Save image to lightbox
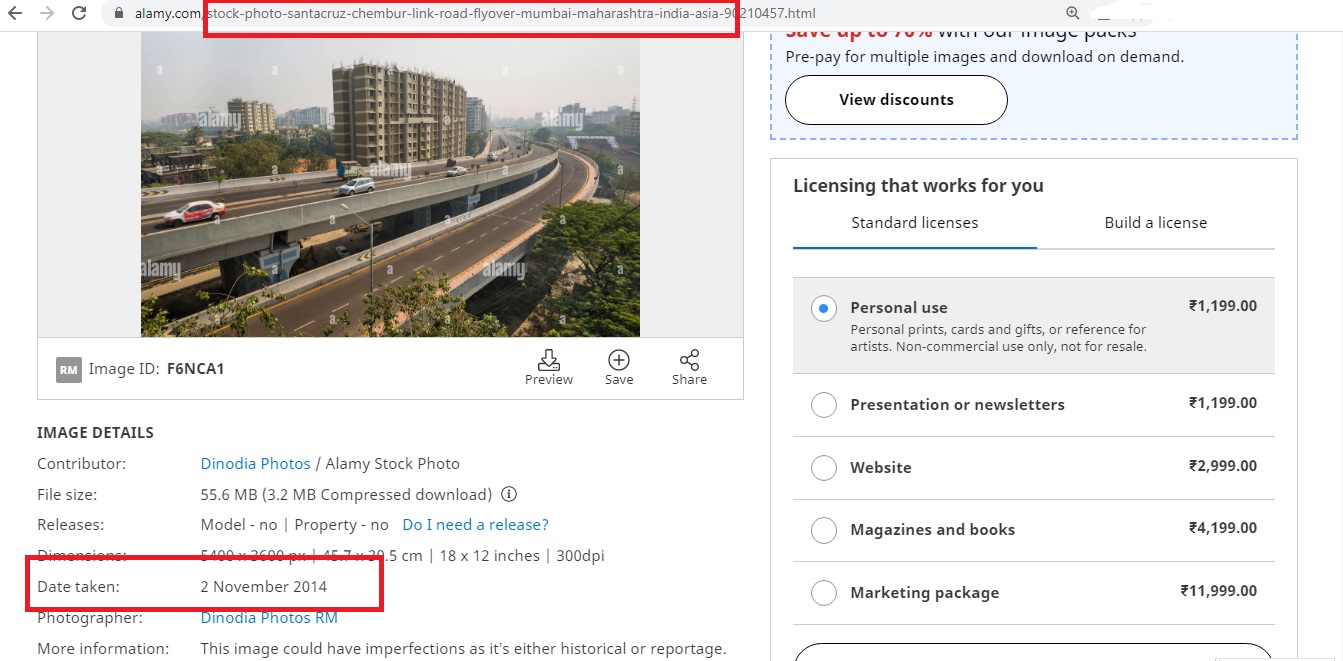1343x661 pixels. [619, 367]
